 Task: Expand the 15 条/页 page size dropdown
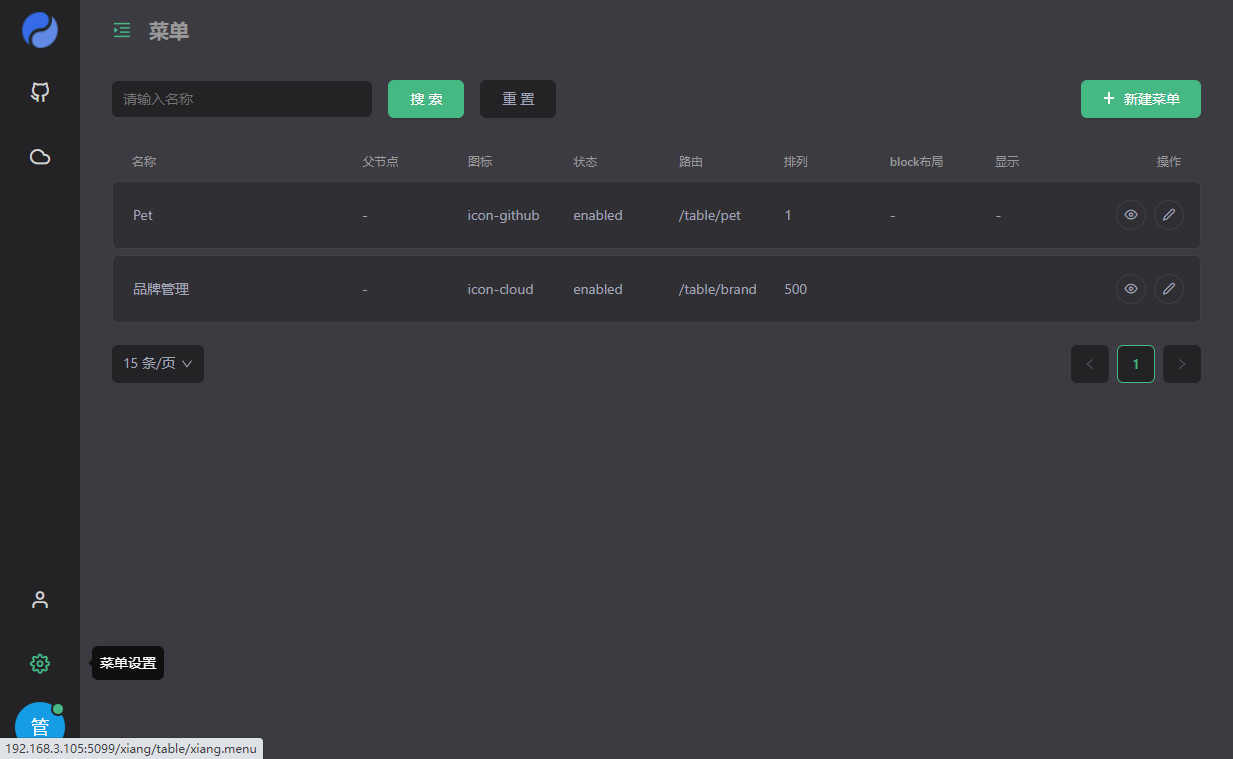click(x=158, y=364)
